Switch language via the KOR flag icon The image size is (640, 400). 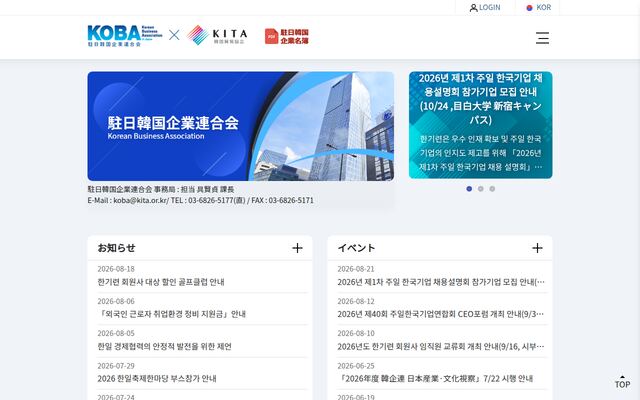538,7
